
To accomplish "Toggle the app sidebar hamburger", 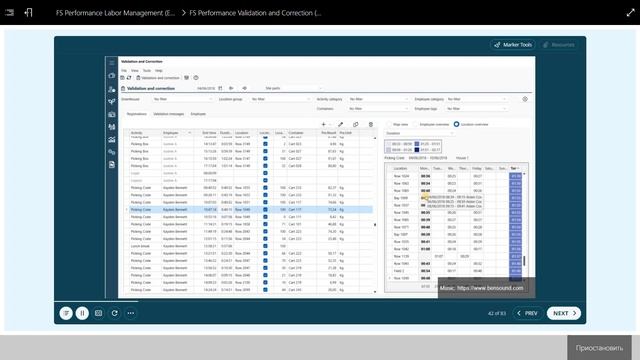I will coord(111,63).
